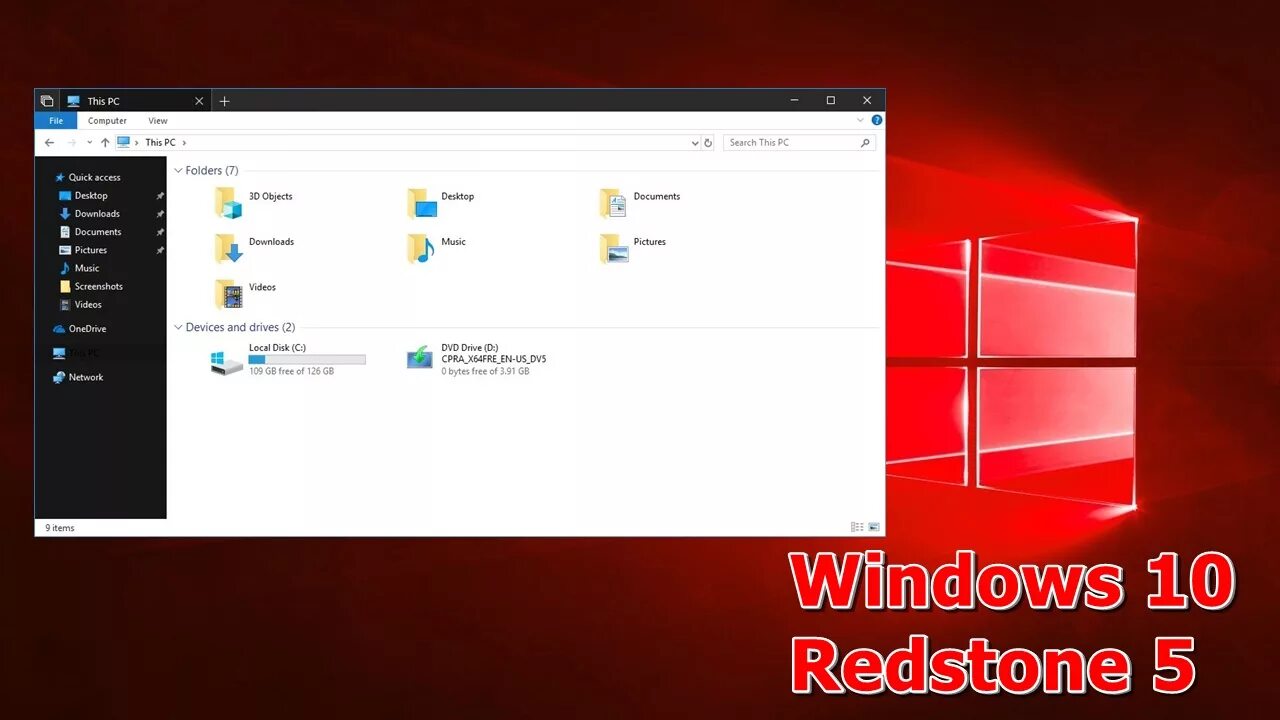Image resolution: width=1280 pixels, height=720 pixels.
Task: Collapse the Devices and drives (2) group
Action: [178, 327]
